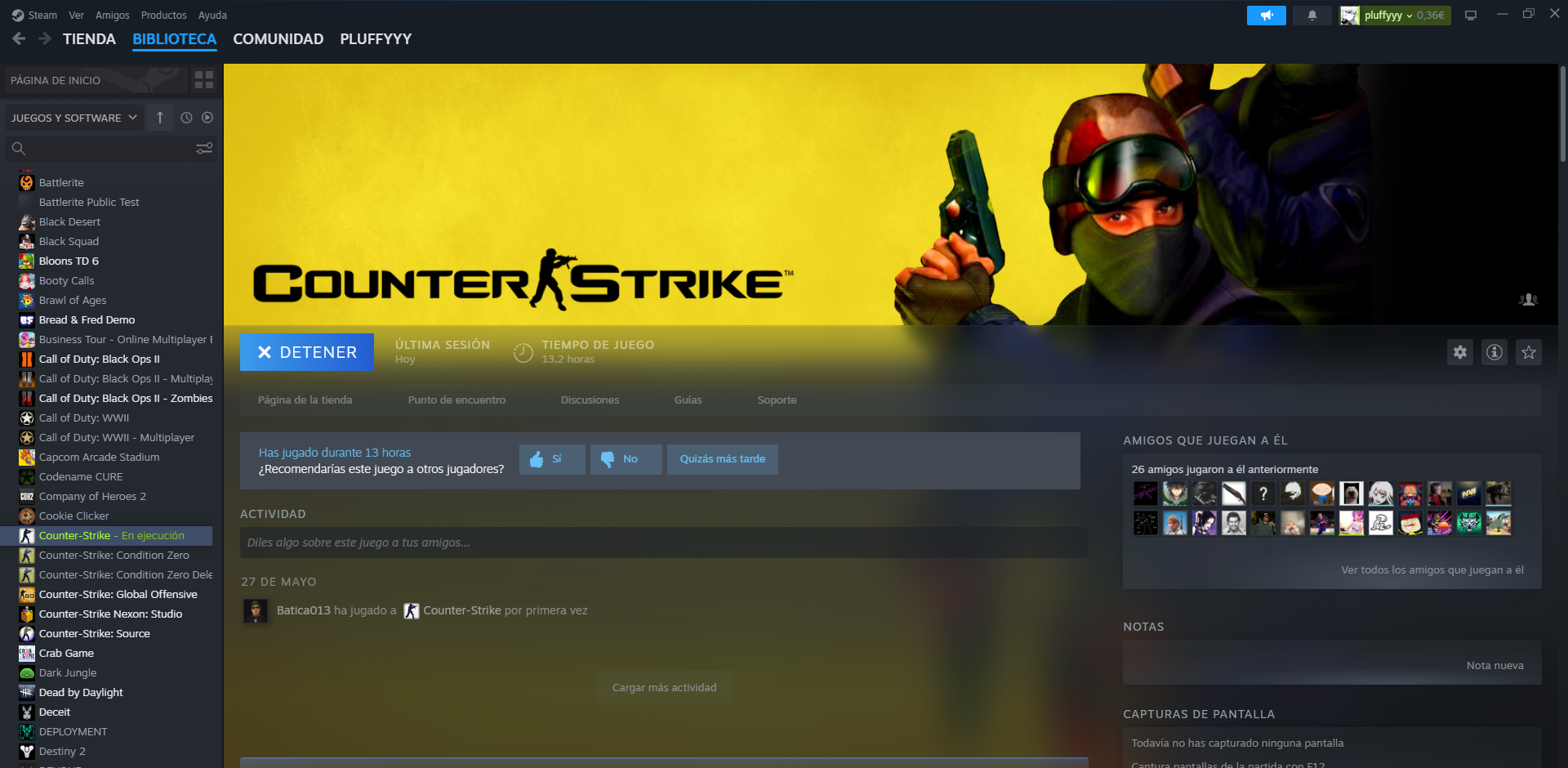
Task: Select thumbs-up Sí recommendation
Action: click(551, 459)
